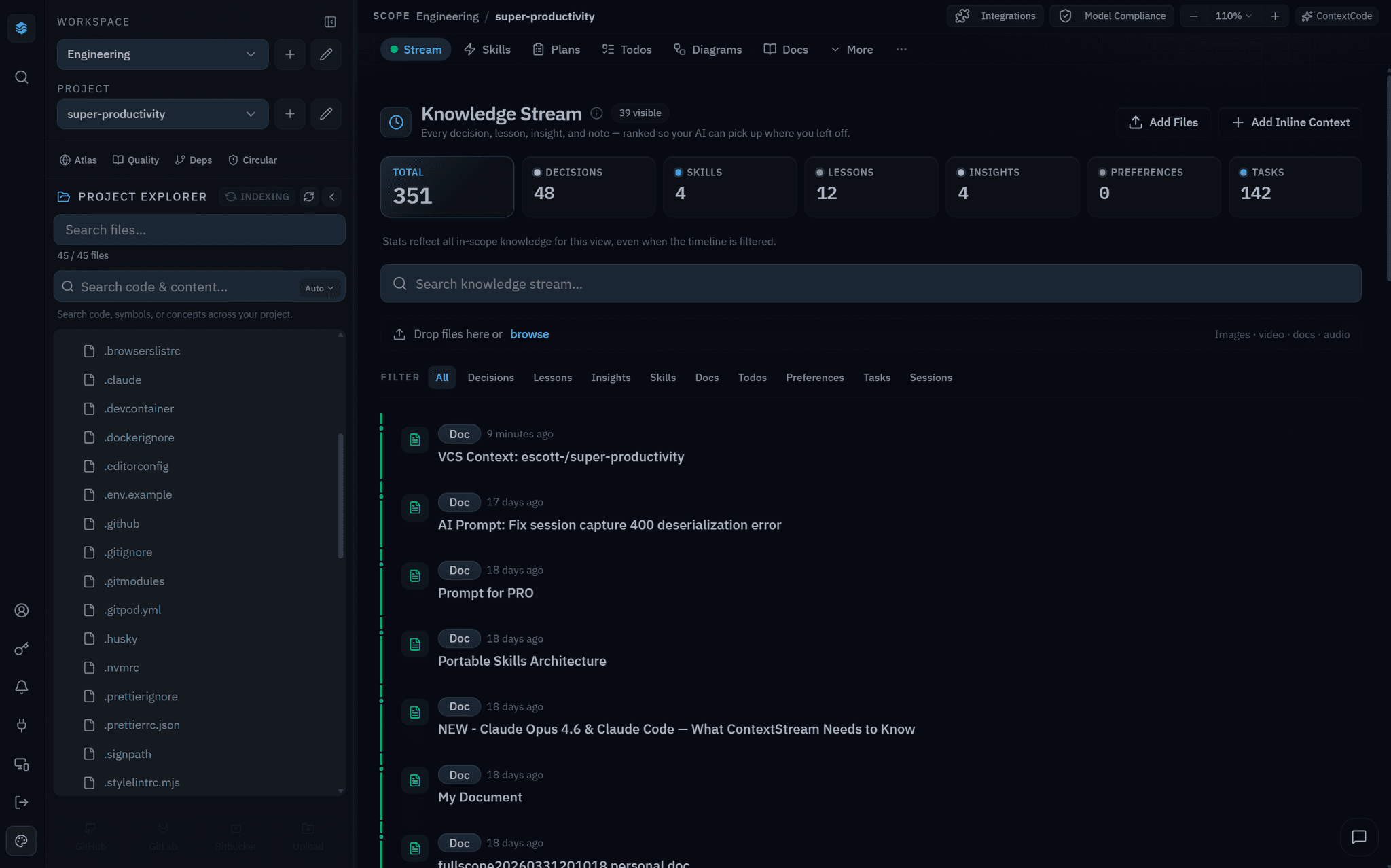Open the Auto search mode dropdown
1391x868 pixels.
(x=319, y=288)
